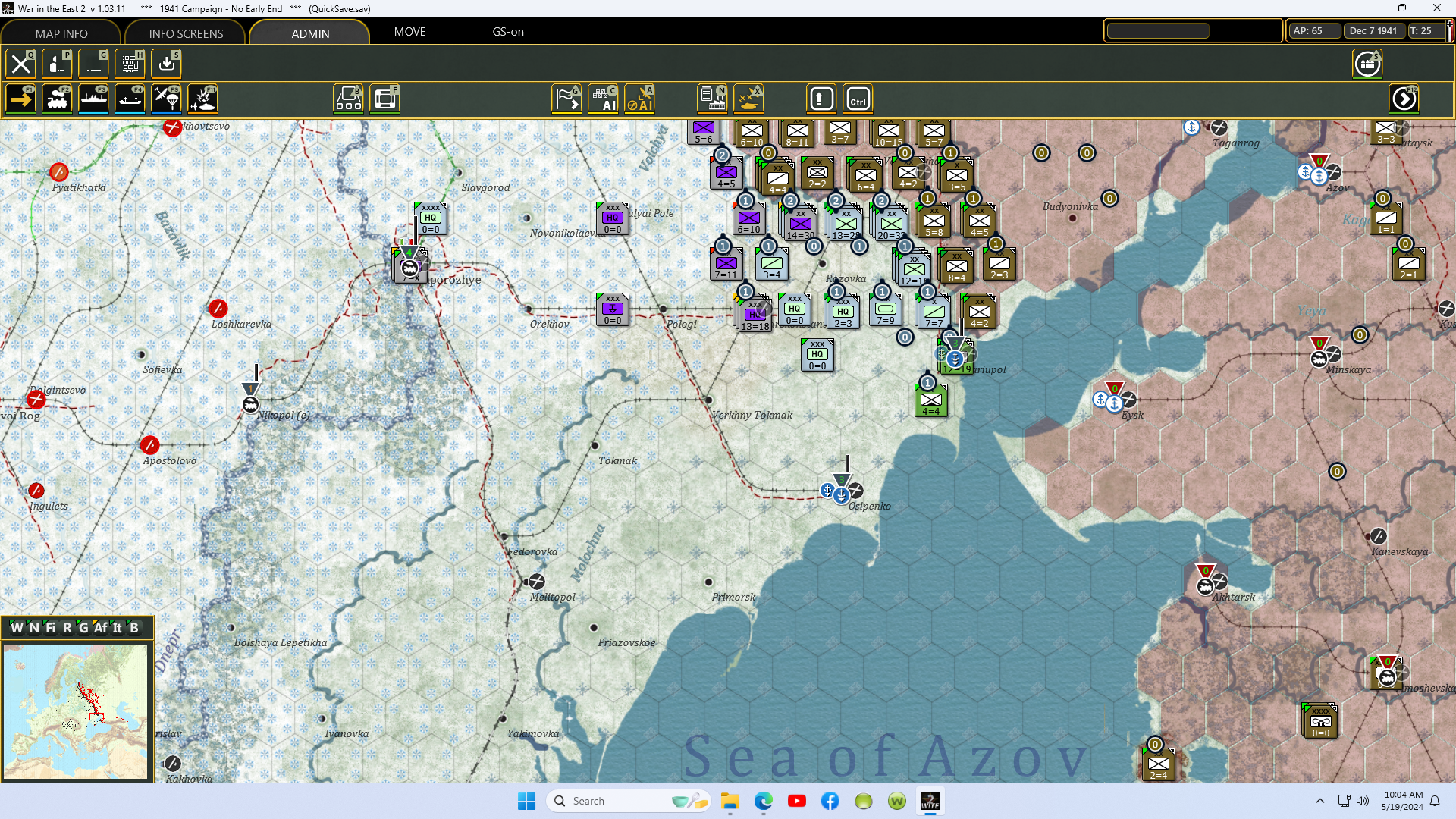The image size is (1456, 819).
Task: Click the factory report icon marked N
Action: pos(713,99)
